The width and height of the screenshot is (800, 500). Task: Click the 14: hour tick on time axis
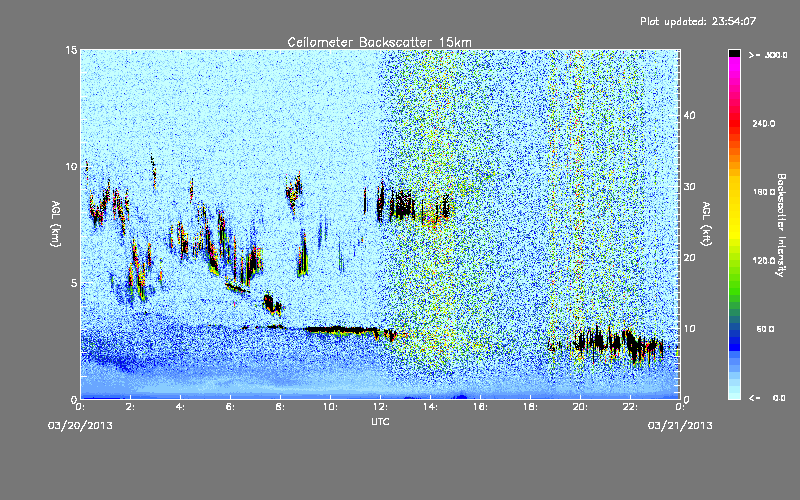[x=431, y=407]
